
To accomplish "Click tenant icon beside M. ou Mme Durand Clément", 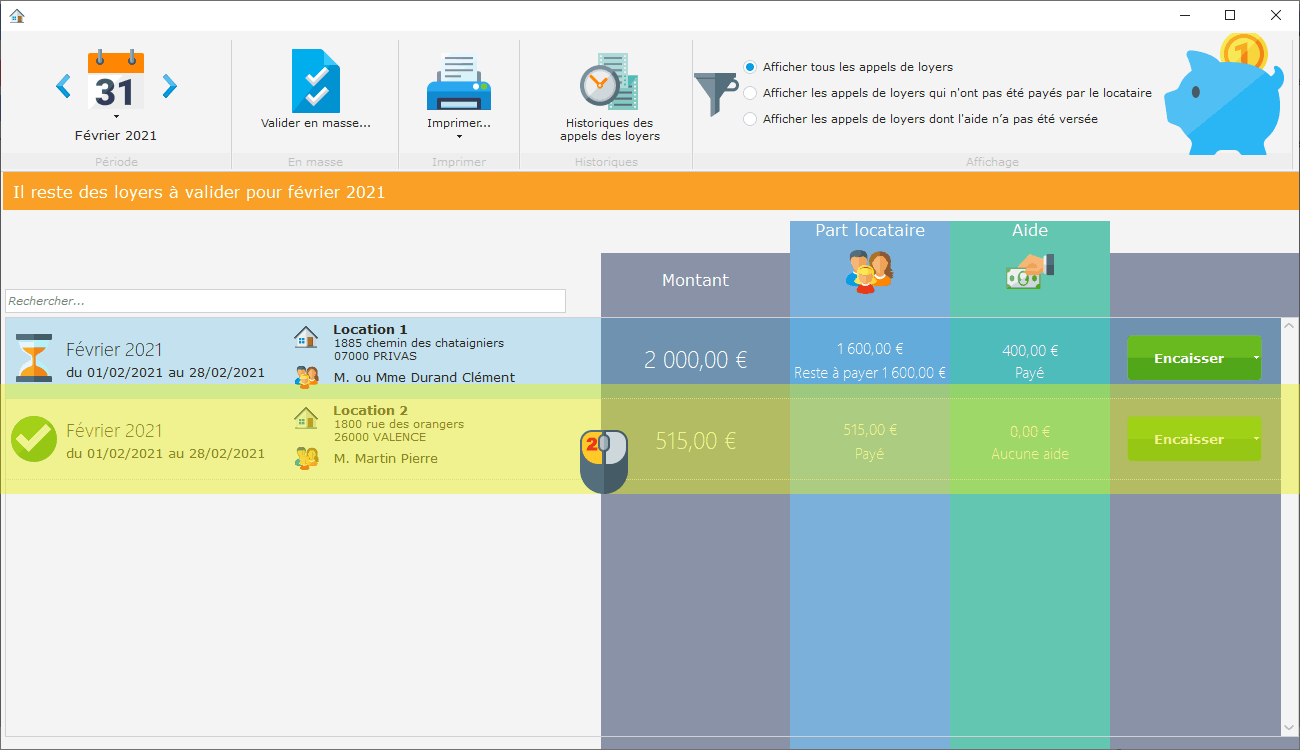I will (306, 377).
